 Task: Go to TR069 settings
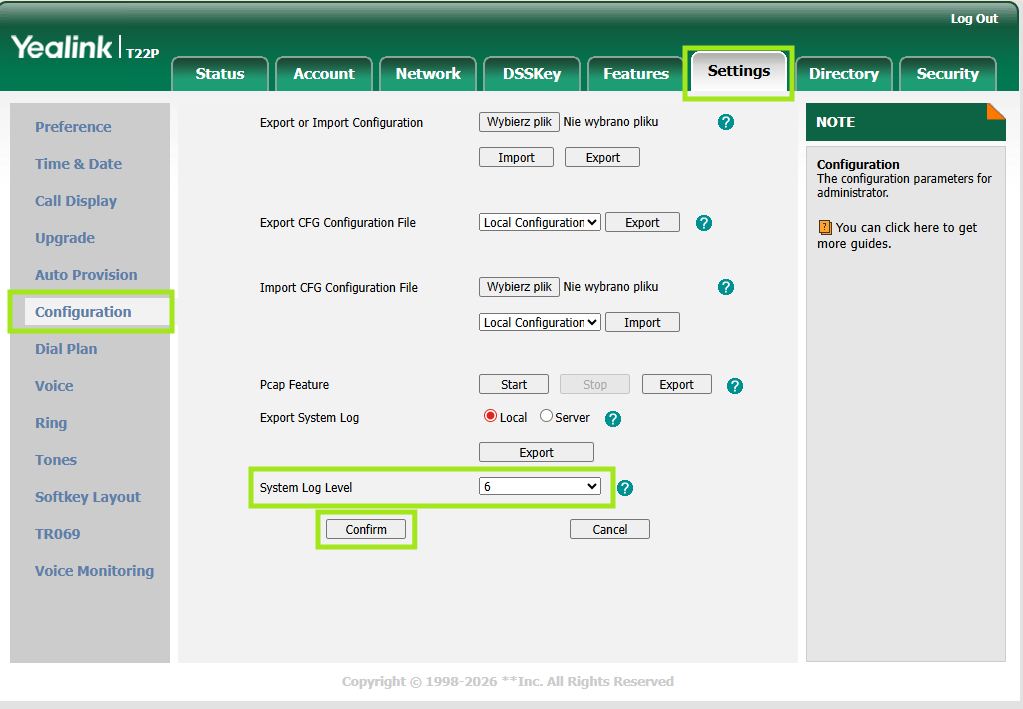[57, 534]
